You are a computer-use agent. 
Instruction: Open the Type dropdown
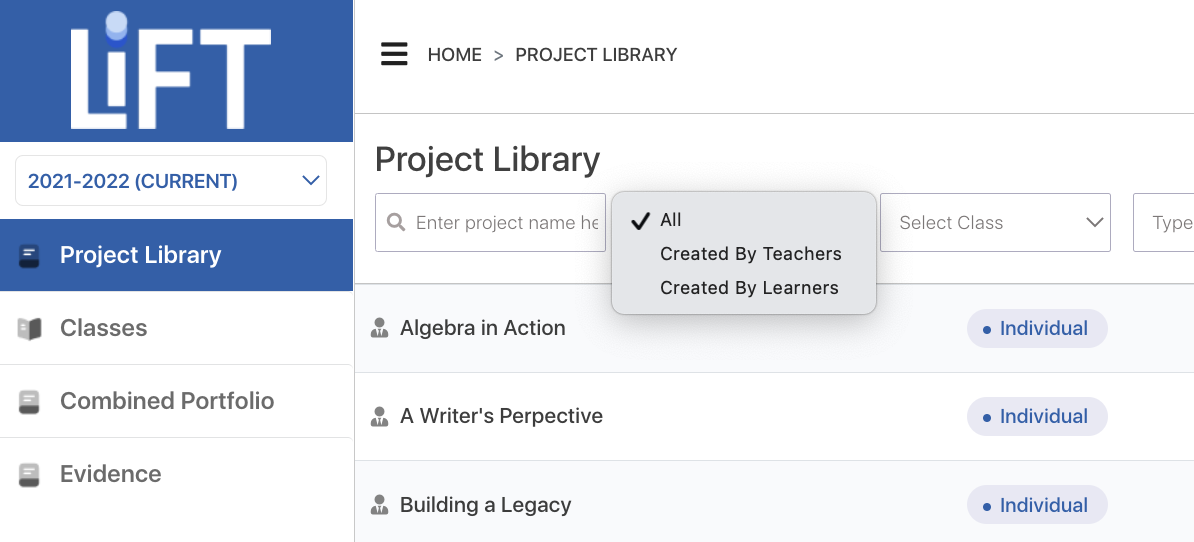1164,222
